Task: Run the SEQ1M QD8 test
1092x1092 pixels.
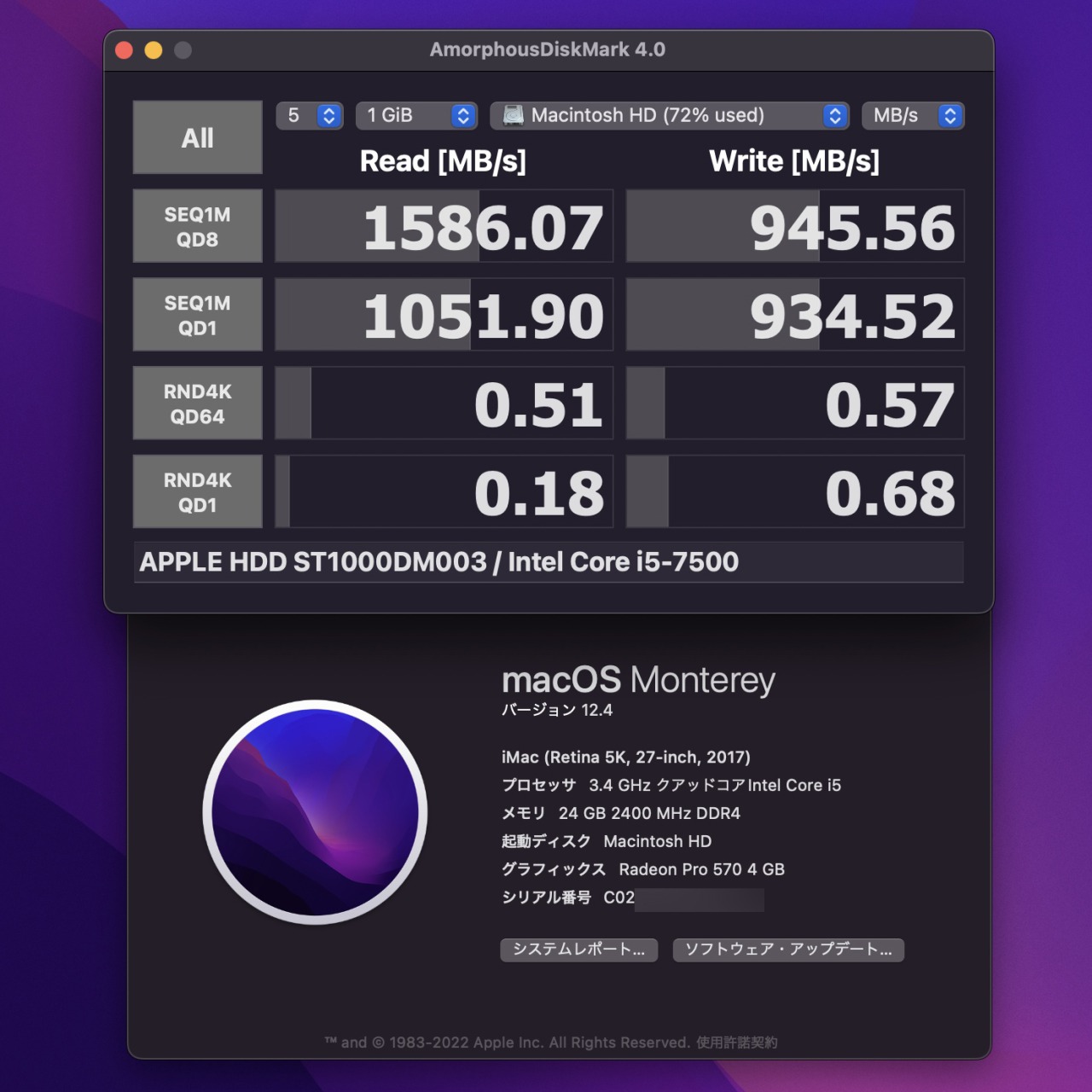Action: (x=197, y=226)
